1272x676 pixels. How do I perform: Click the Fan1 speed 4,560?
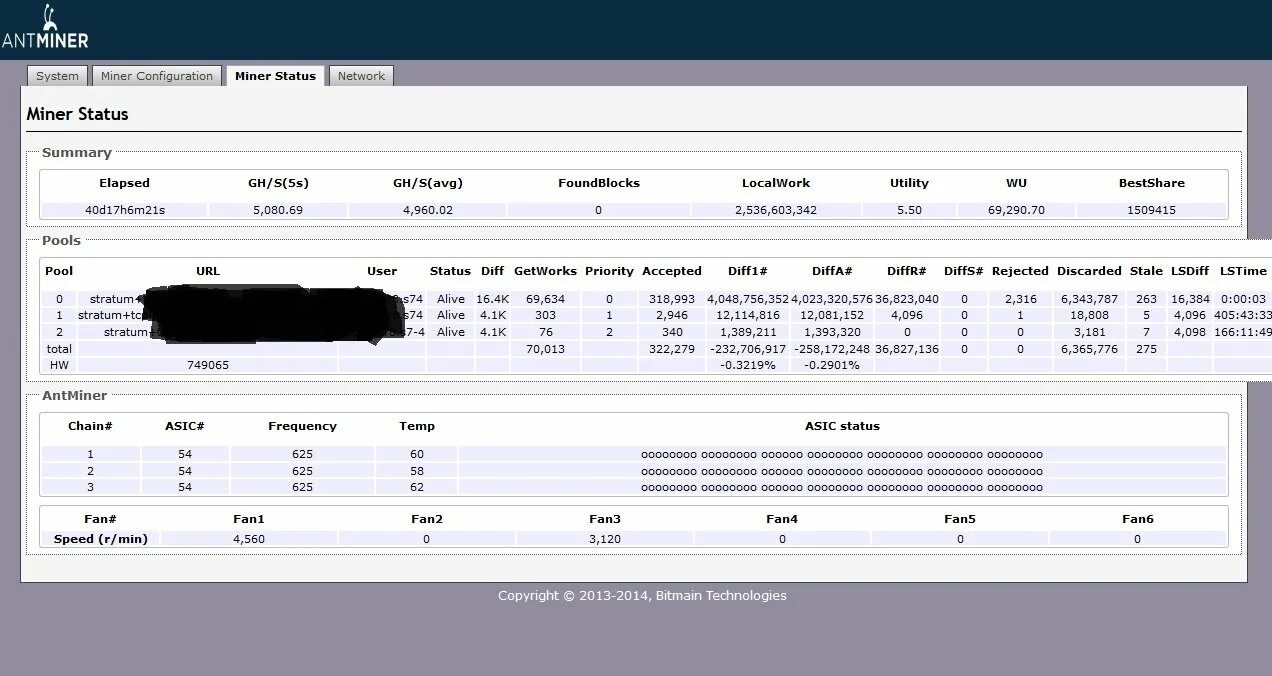[x=249, y=539]
